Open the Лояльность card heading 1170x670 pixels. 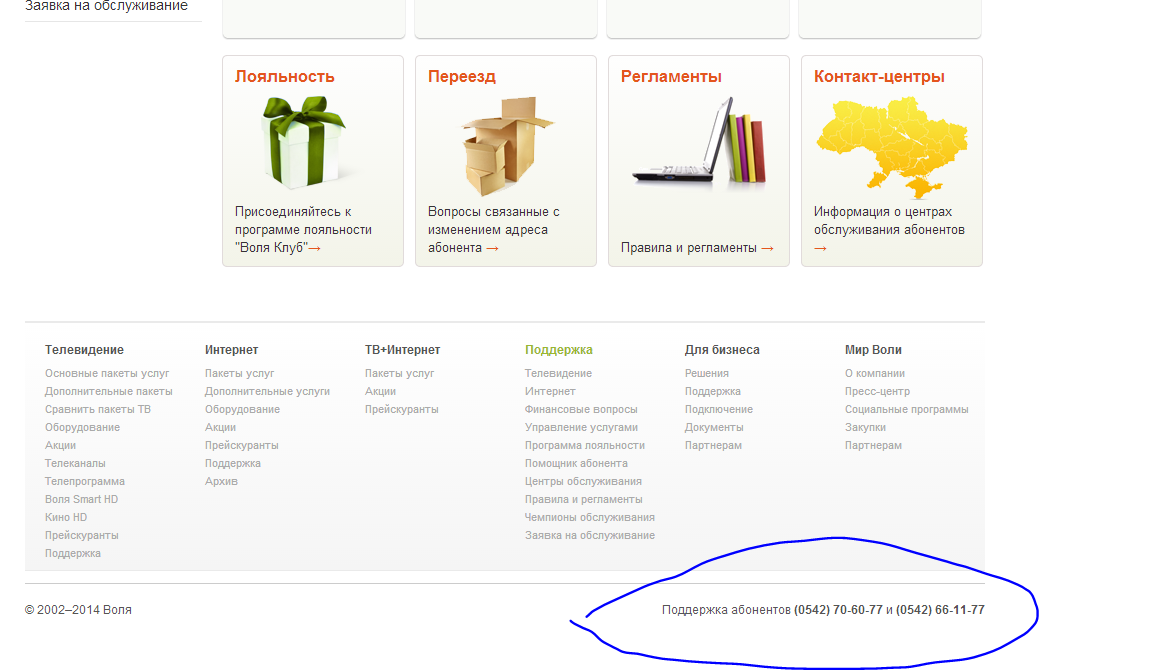point(284,77)
